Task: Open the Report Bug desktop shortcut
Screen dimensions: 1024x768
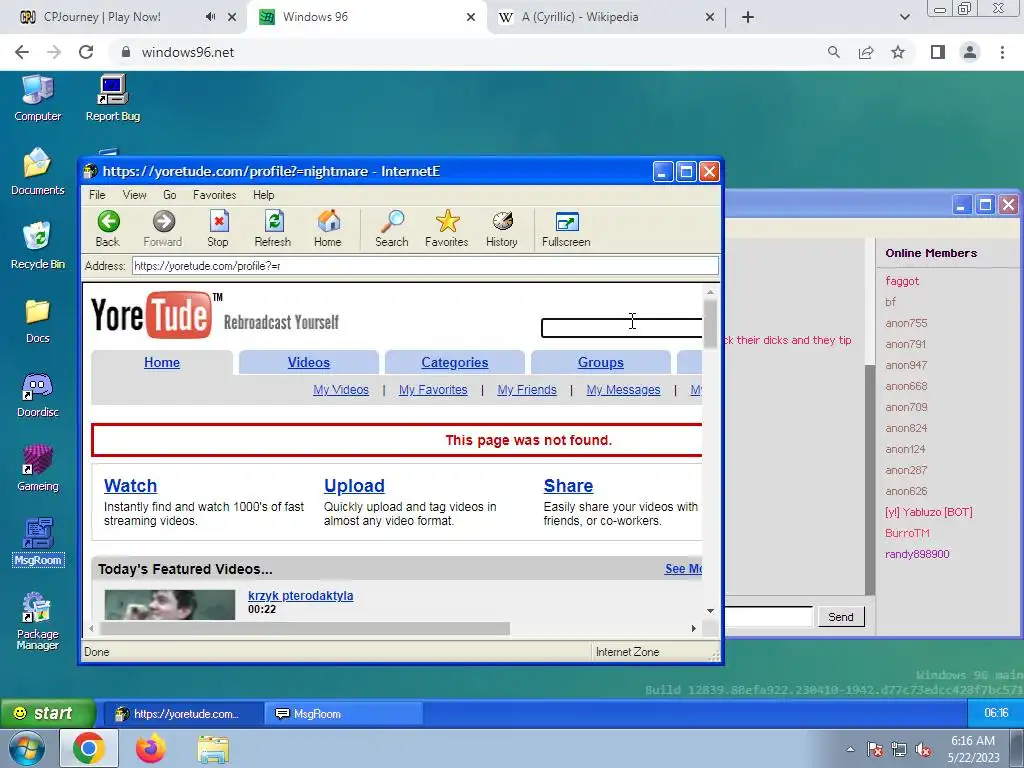Action: point(113,98)
